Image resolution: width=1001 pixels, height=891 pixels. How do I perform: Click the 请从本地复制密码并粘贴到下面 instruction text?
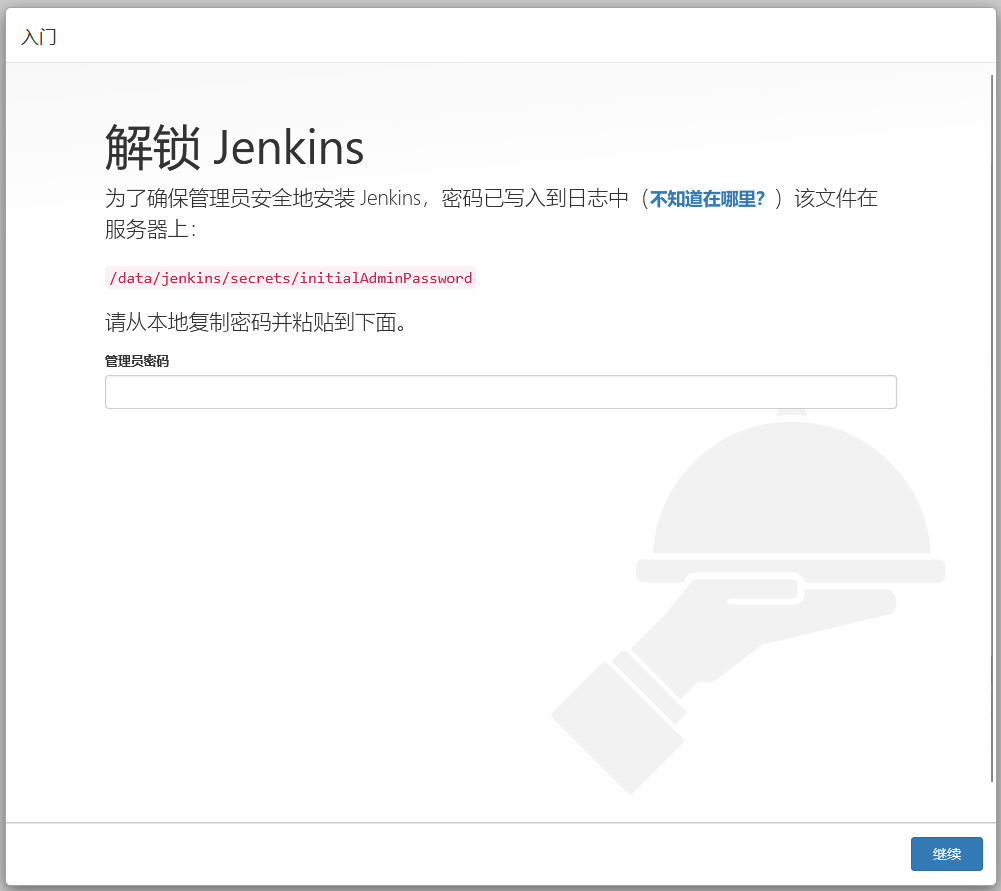pos(255,322)
